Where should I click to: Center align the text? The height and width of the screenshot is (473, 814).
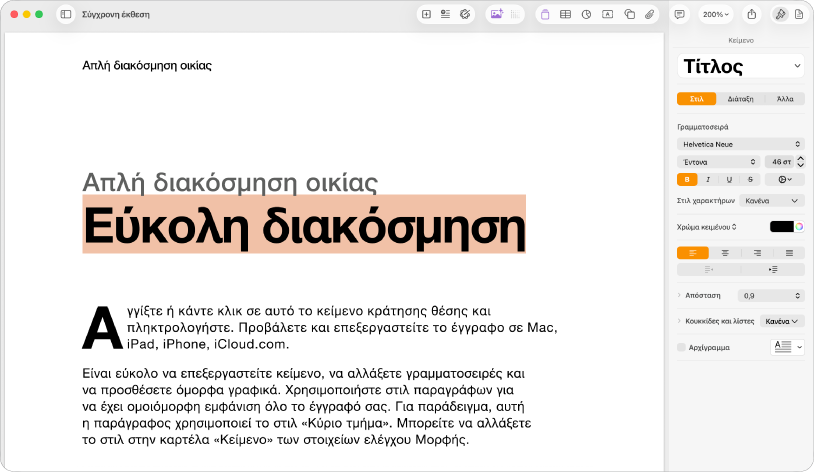(725, 253)
